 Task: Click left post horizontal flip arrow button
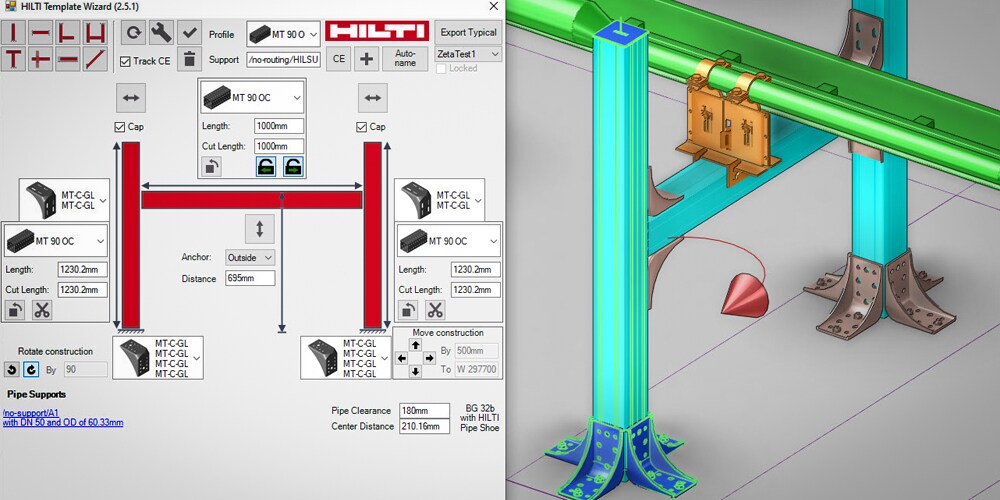tap(131, 98)
